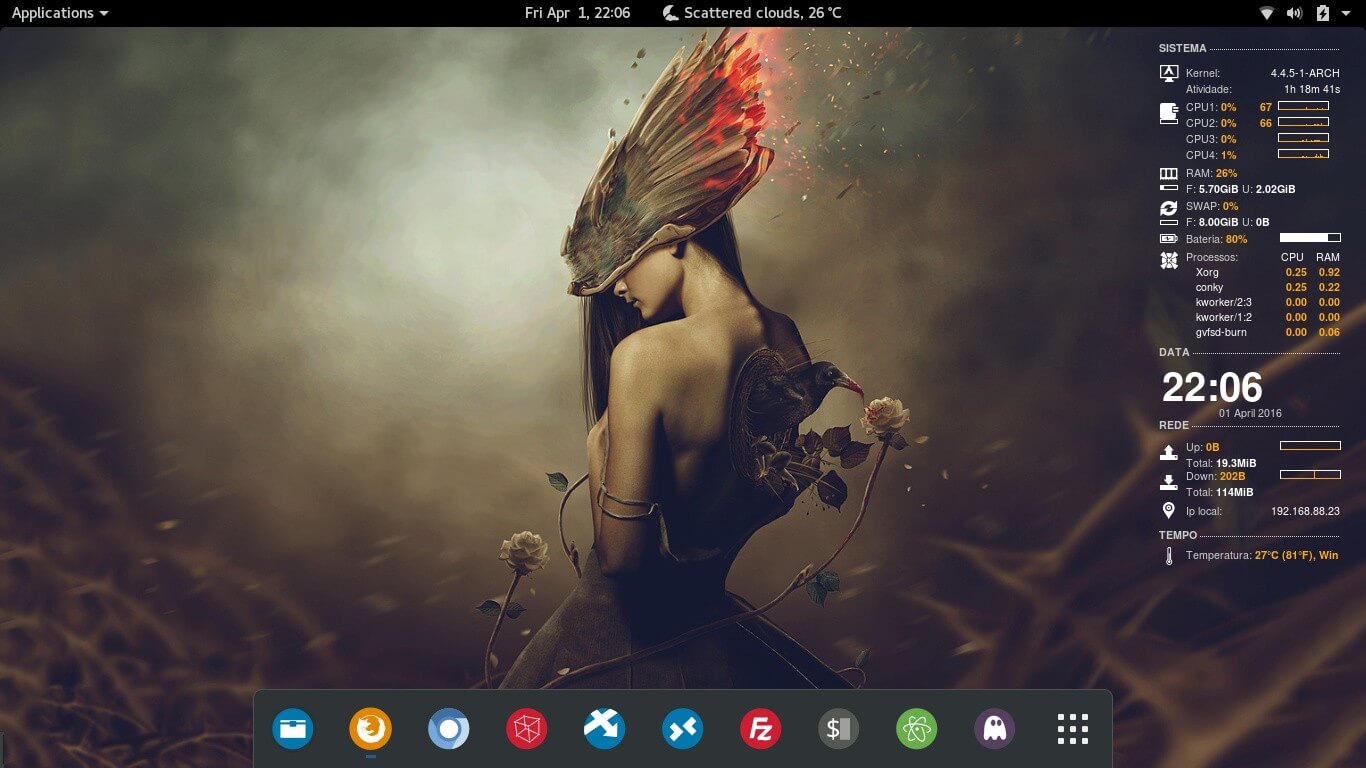Click the network icon in the tray
Screen dimensions: 1366x768
click(x=1266, y=13)
